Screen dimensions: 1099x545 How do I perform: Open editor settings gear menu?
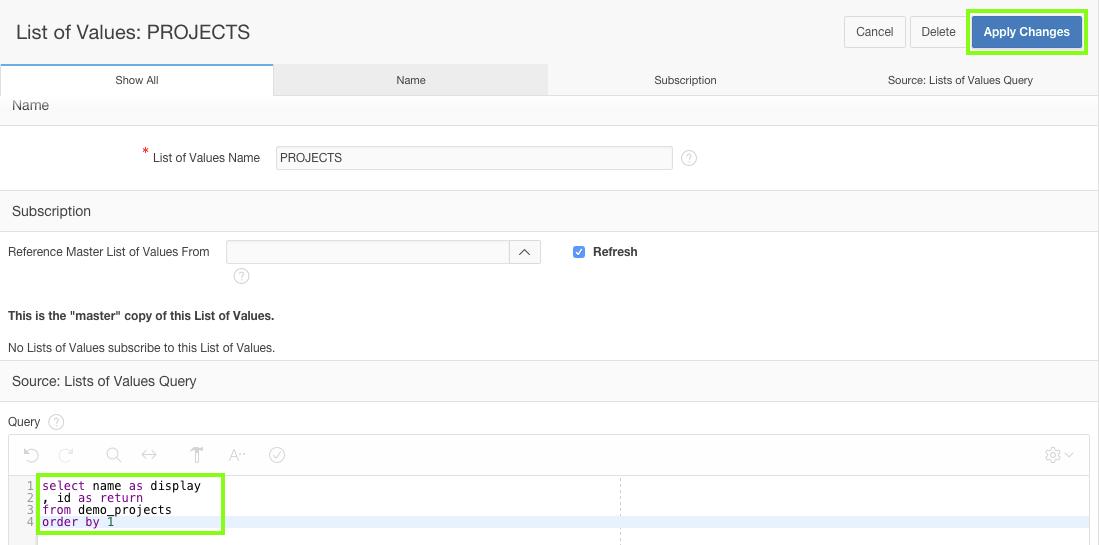coord(1058,455)
